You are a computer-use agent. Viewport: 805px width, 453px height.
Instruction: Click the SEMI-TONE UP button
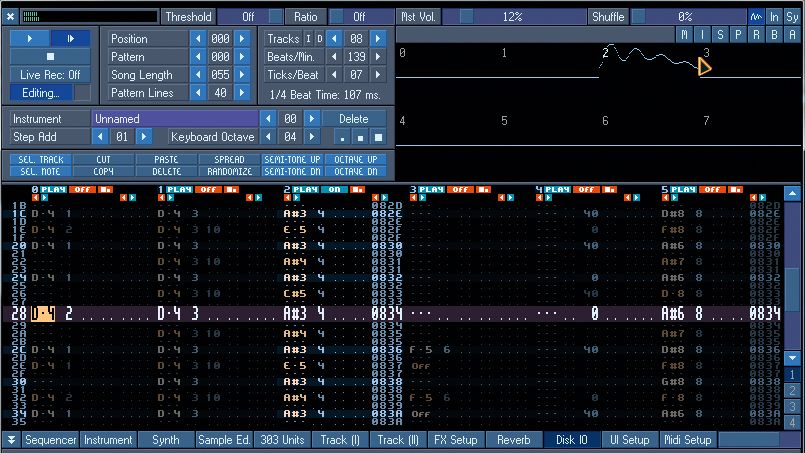point(291,159)
